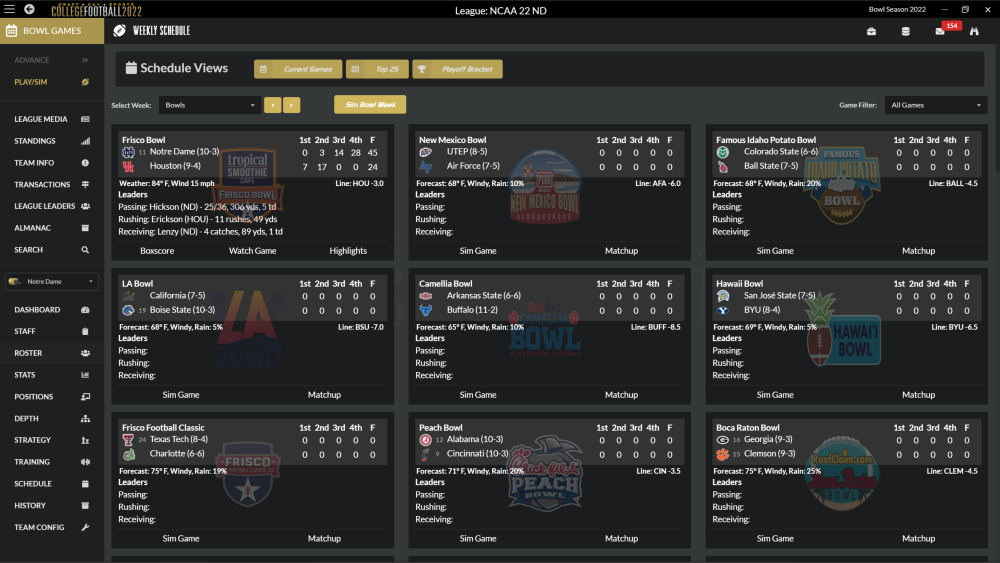Open Matchup for Hawaii Bowl

pyautogui.click(x=918, y=395)
